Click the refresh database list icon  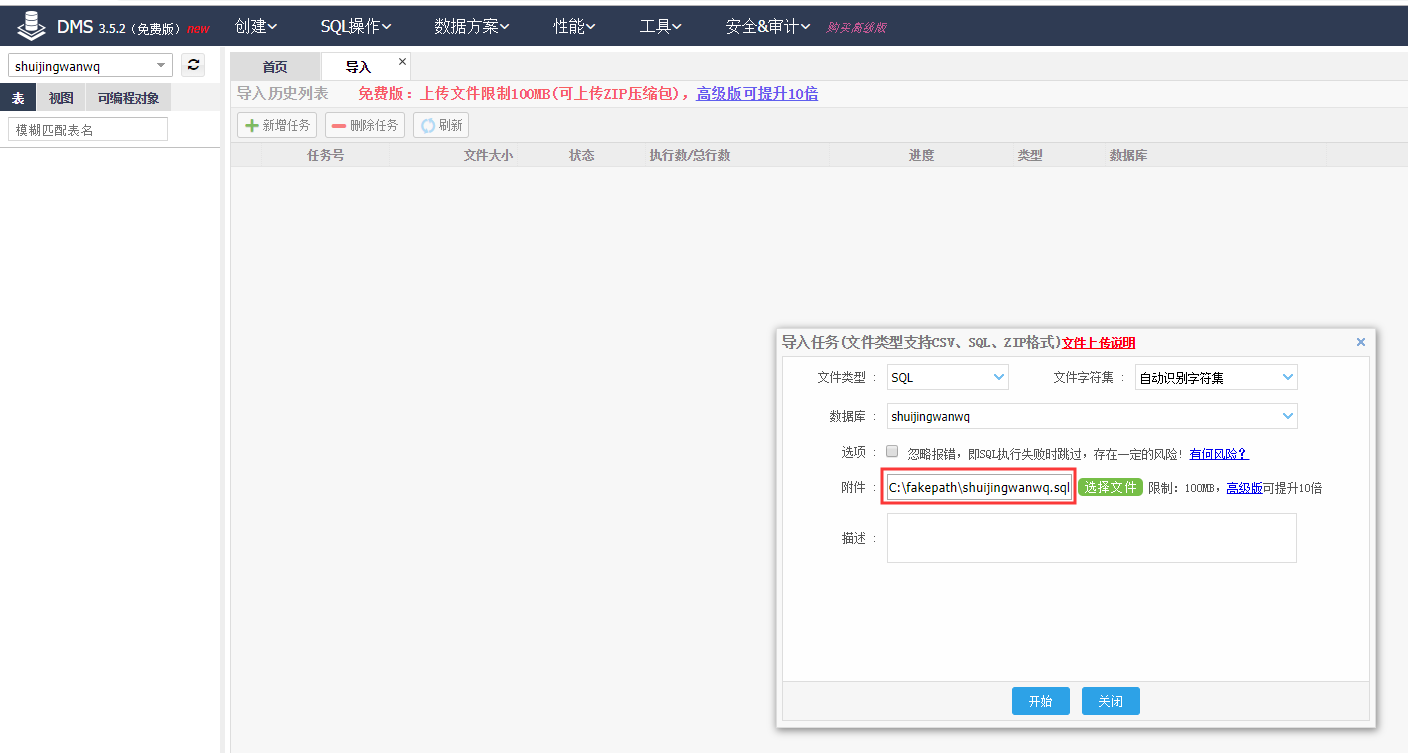pyautogui.click(x=194, y=65)
